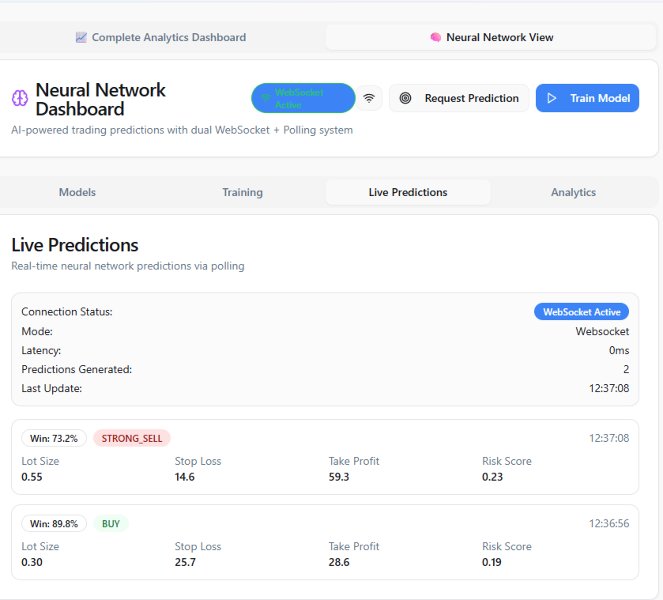
Task: Select the Live Predictions tab
Action: 408,192
